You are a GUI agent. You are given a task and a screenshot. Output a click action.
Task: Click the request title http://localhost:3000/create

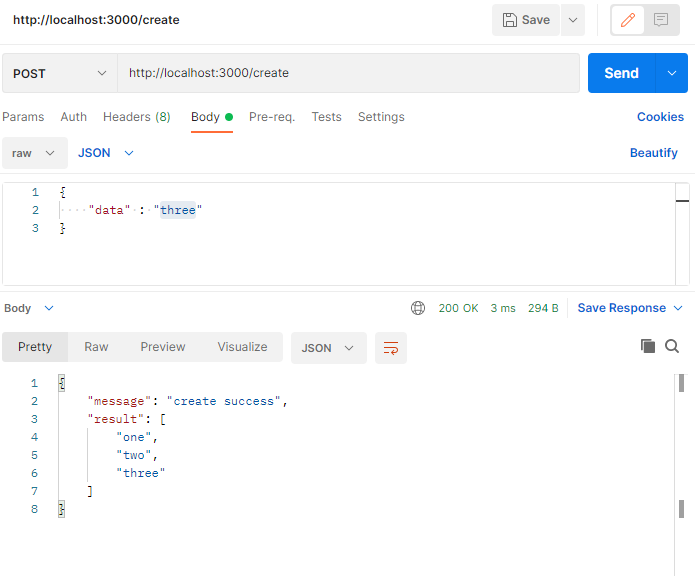coord(96,20)
